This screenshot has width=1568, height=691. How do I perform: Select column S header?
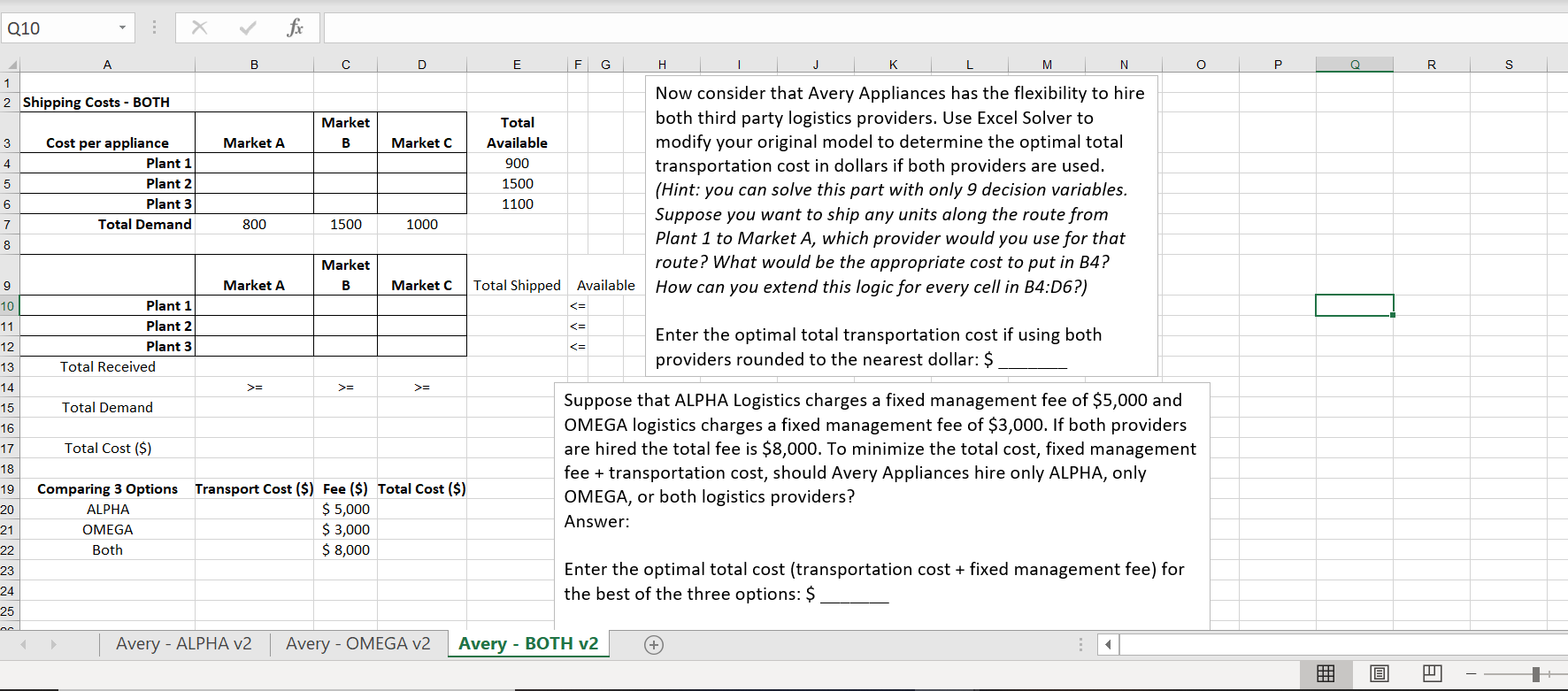click(x=1508, y=65)
